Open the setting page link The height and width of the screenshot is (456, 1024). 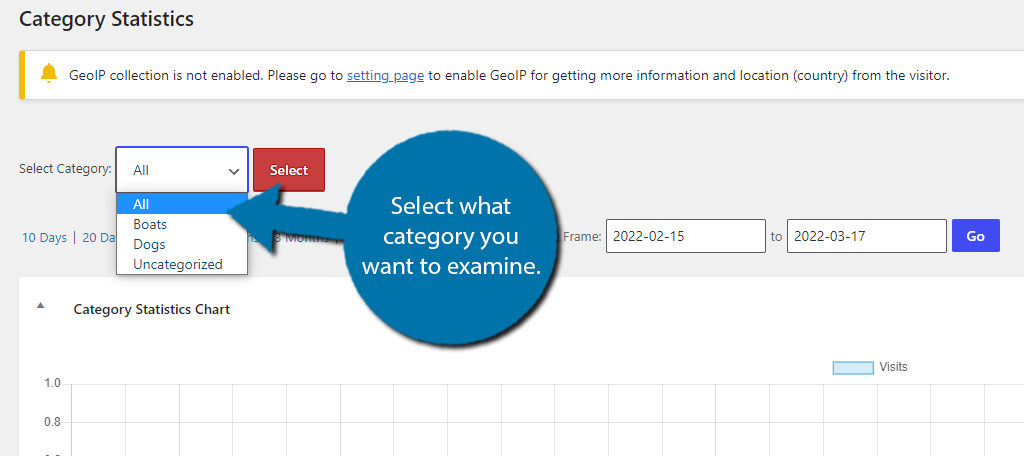point(385,76)
